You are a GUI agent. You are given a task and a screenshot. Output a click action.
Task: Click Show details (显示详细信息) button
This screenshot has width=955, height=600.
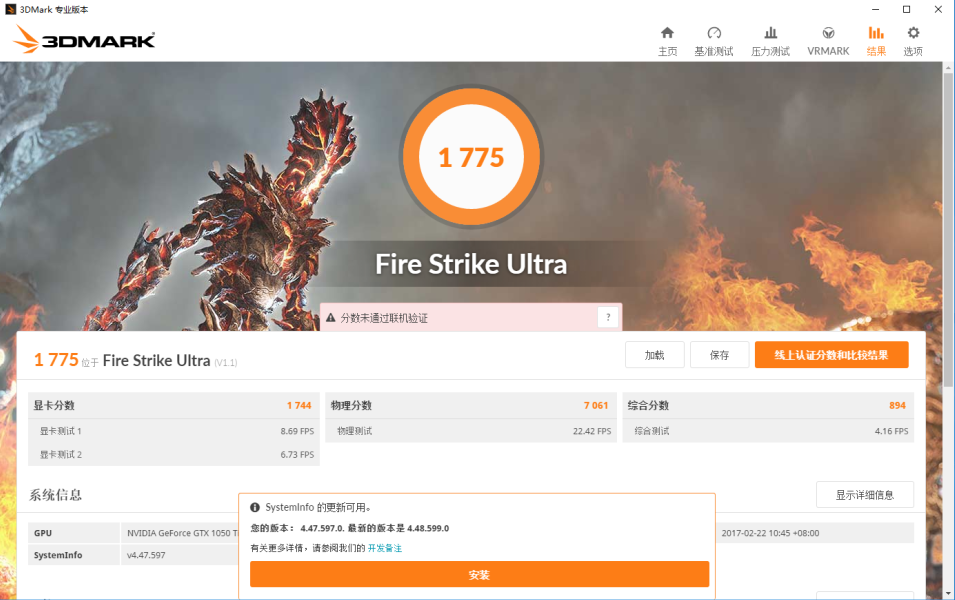coord(865,495)
